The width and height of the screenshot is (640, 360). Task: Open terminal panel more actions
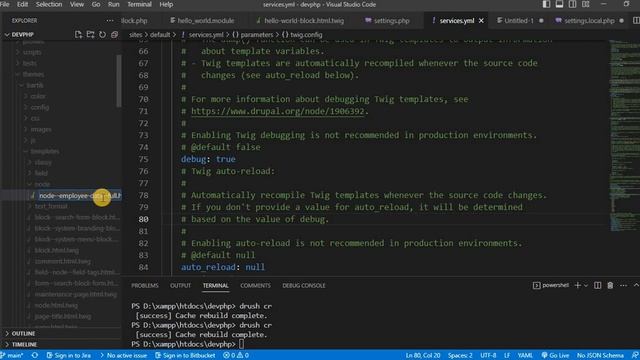(623, 285)
